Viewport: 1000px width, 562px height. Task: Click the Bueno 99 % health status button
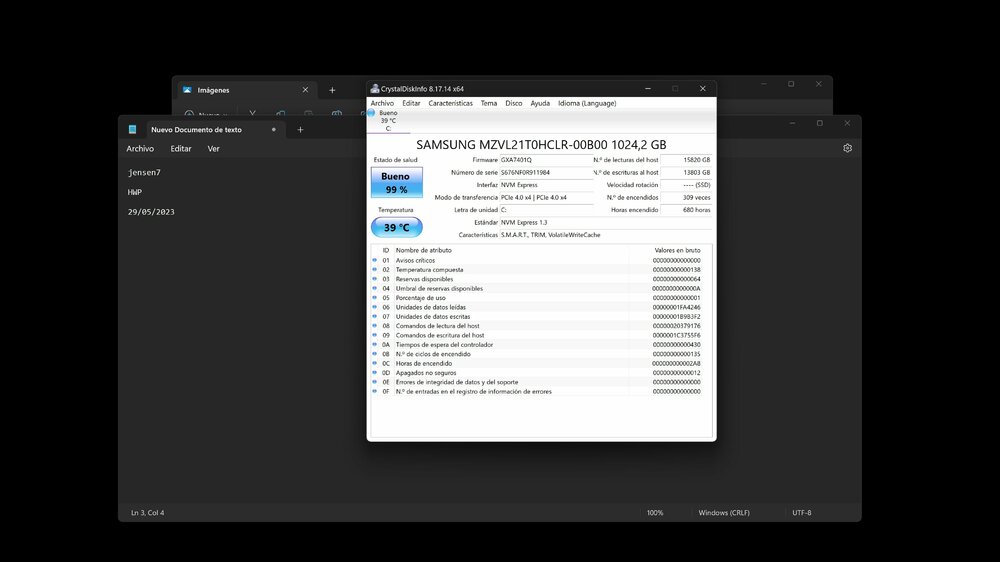point(397,182)
